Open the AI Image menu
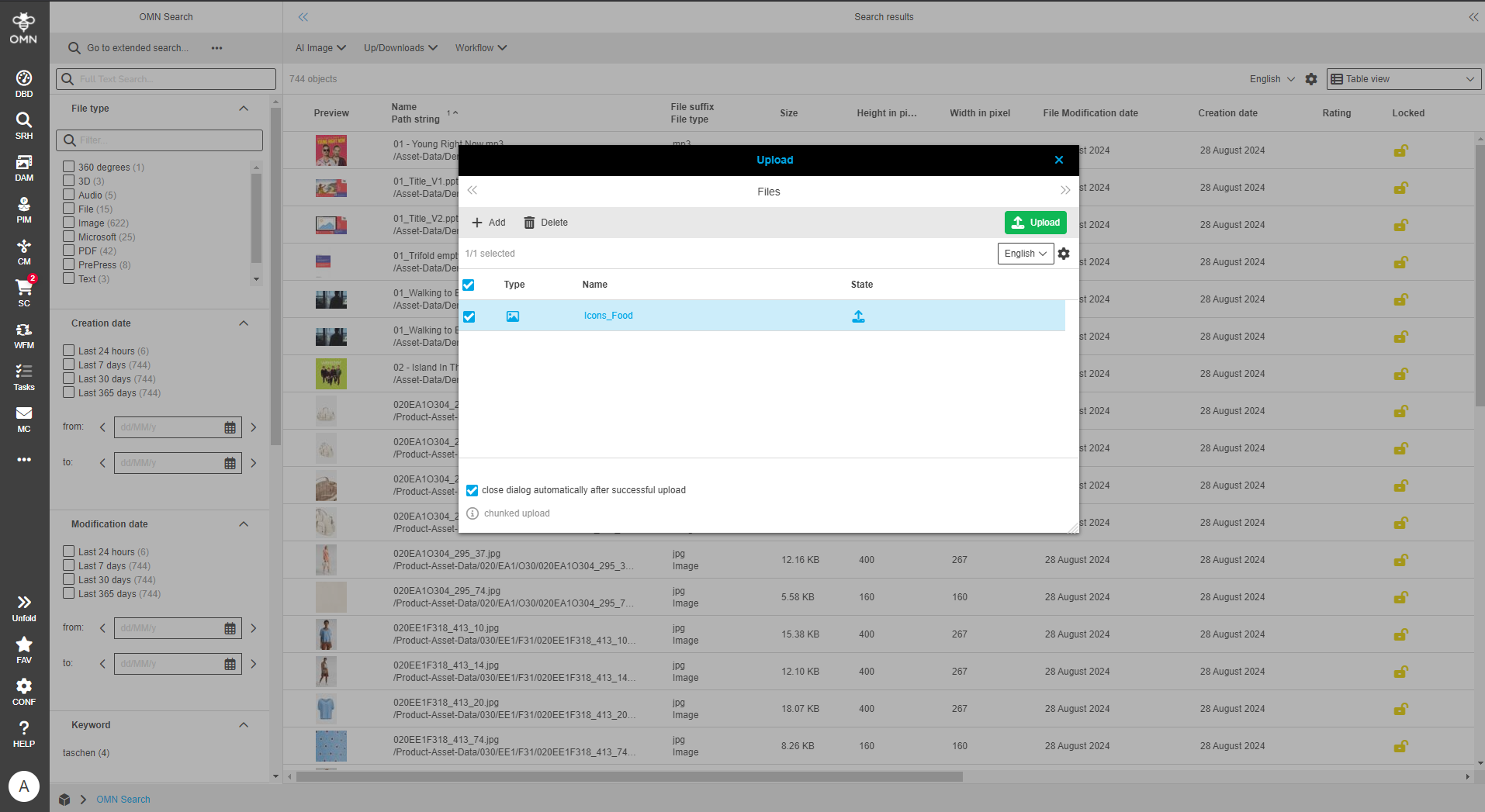 point(320,47)
